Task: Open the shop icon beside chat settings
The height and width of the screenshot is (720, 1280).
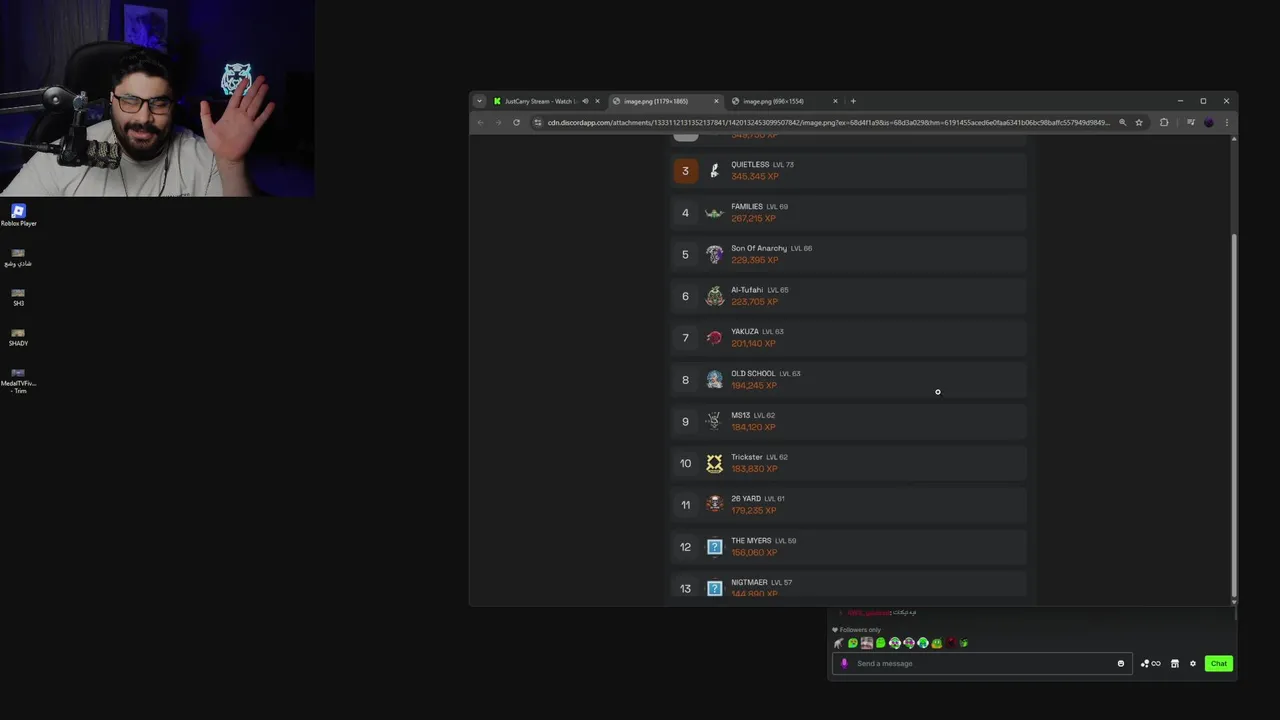Action: 1175,663
